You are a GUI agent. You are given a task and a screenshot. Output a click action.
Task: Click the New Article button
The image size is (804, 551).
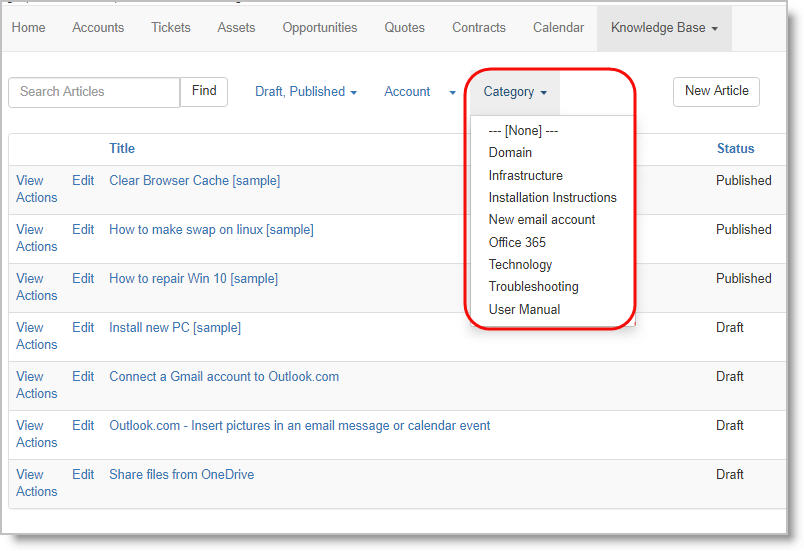pos(716,91)
